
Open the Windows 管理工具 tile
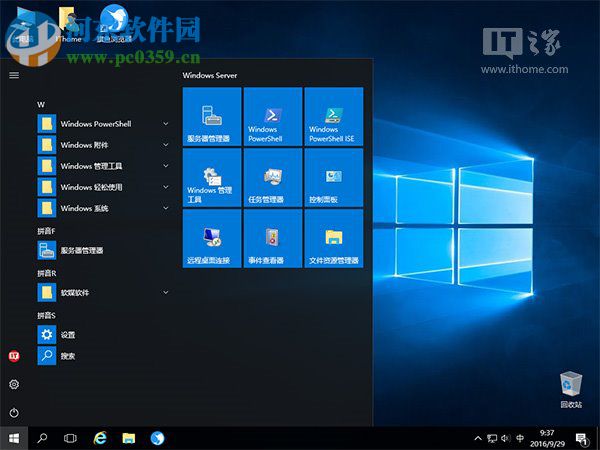coord(212,178)
